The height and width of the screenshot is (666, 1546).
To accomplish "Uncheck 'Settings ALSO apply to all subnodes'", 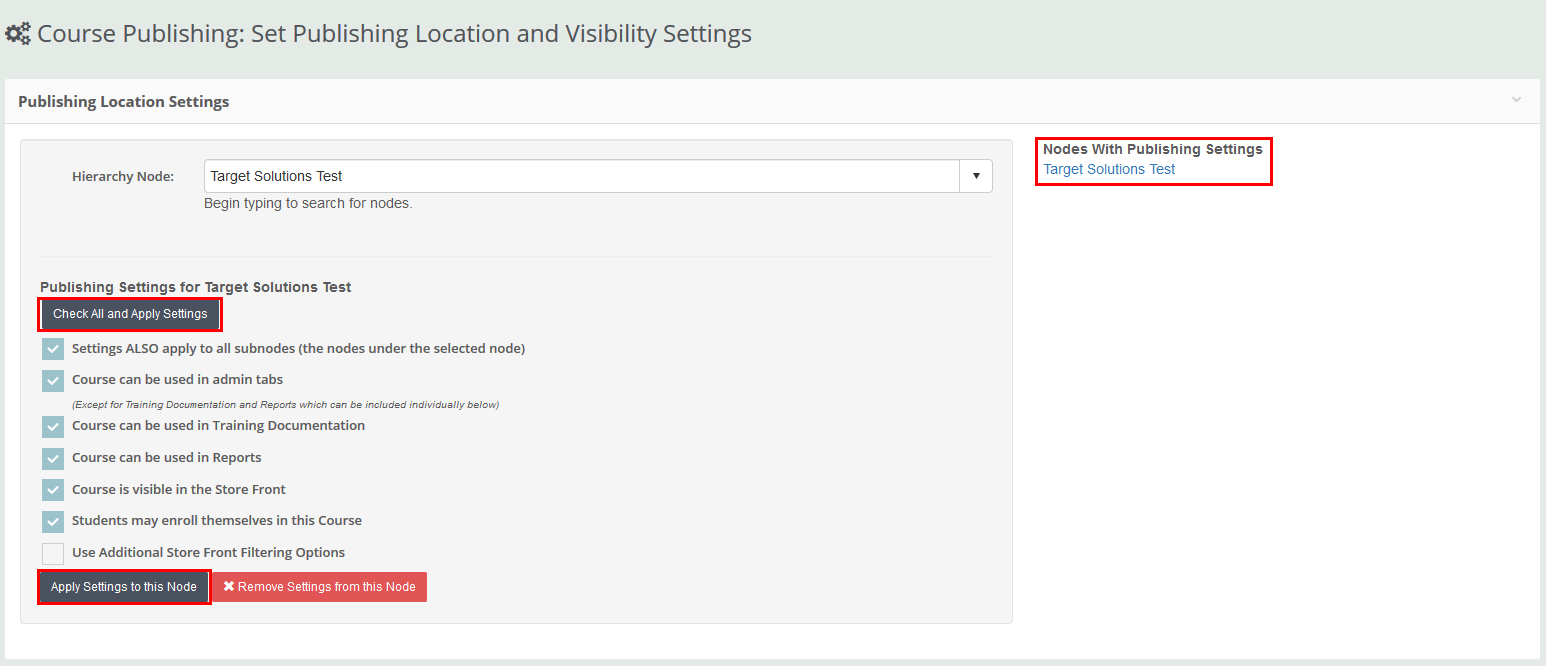I will 52,348.
